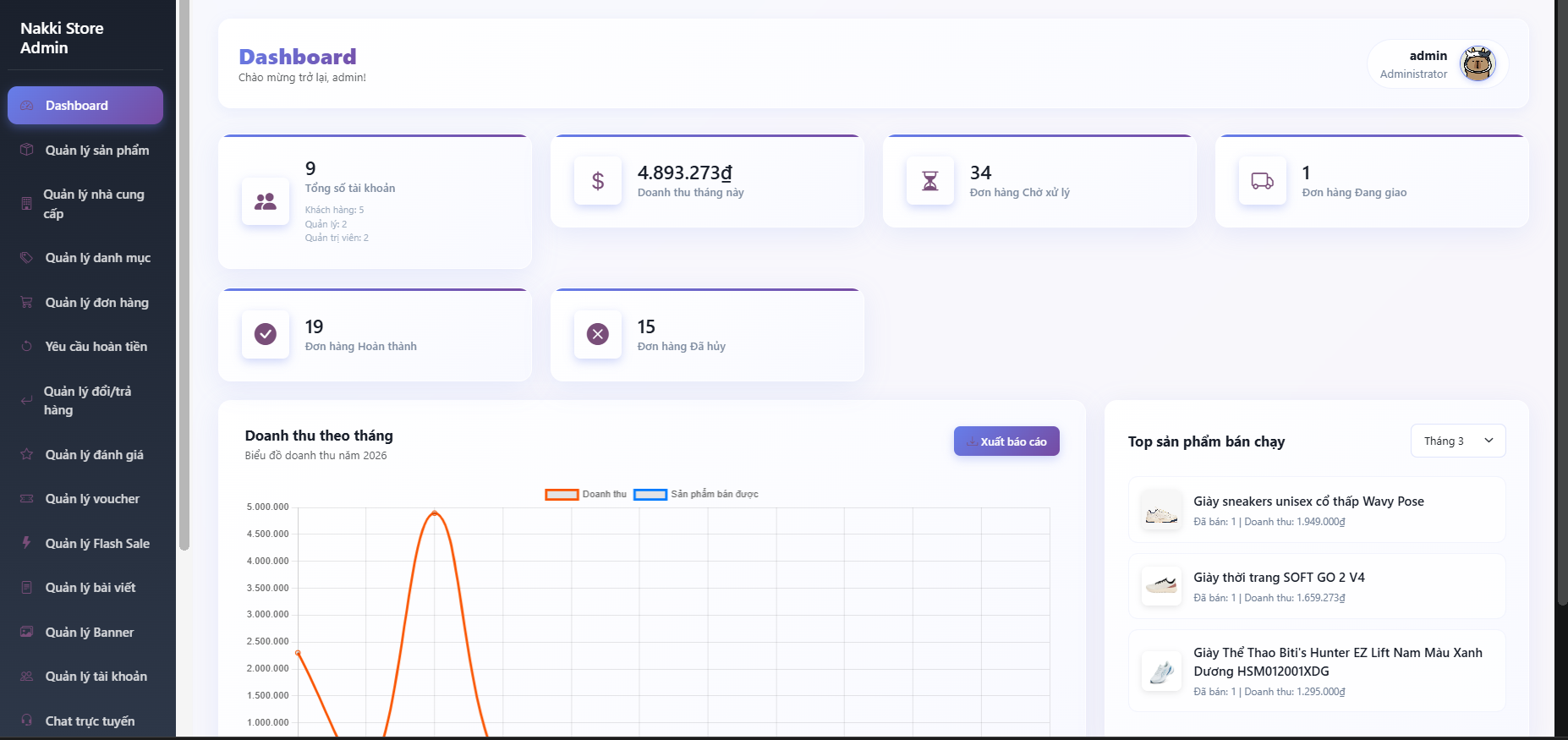This screenshot has width=1568, height=740.
Task: Click the checkmark completed orders icon
Action: pyautogui.click(x=266, y=335)
